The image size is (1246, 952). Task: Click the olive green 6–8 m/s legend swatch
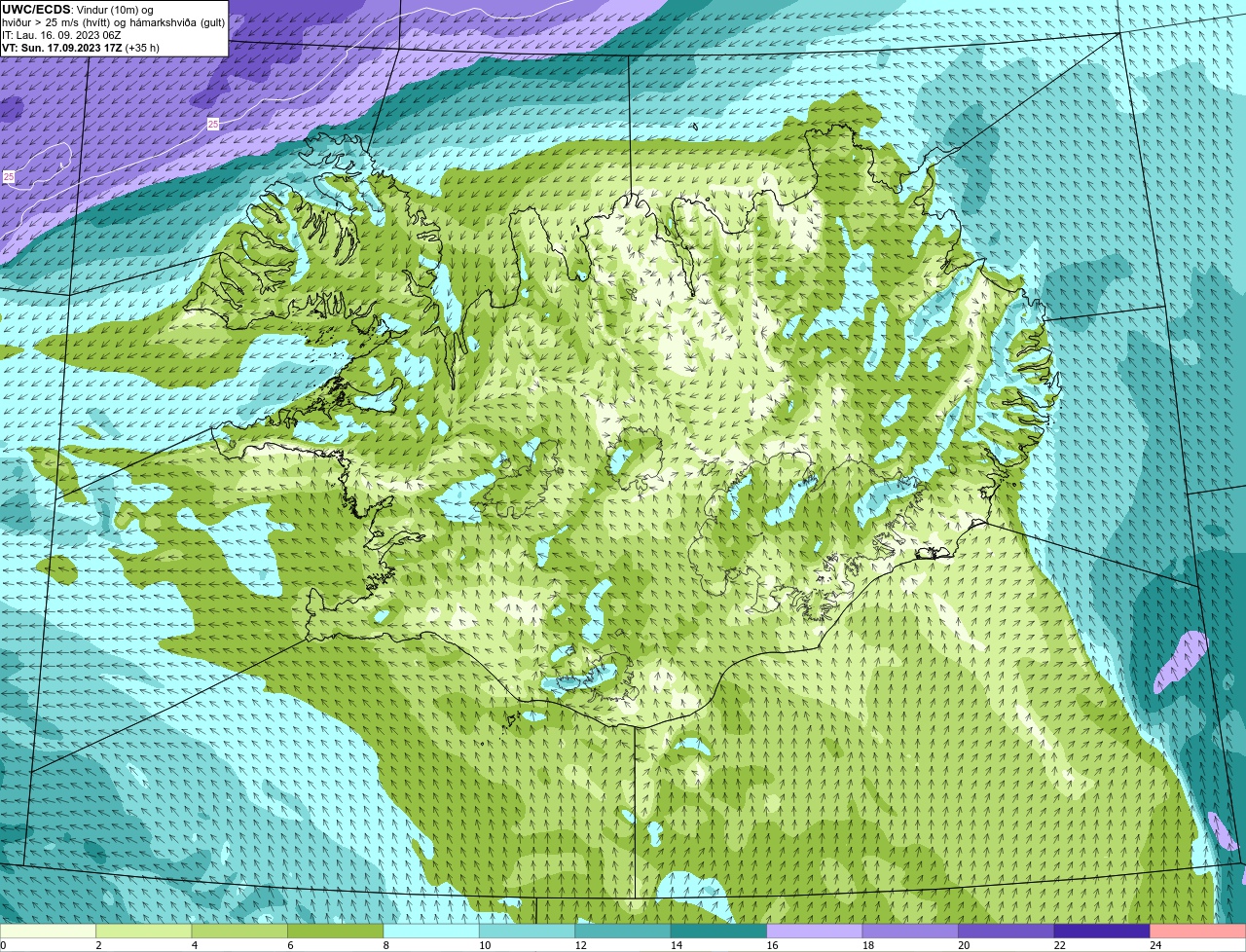point(336,931)
